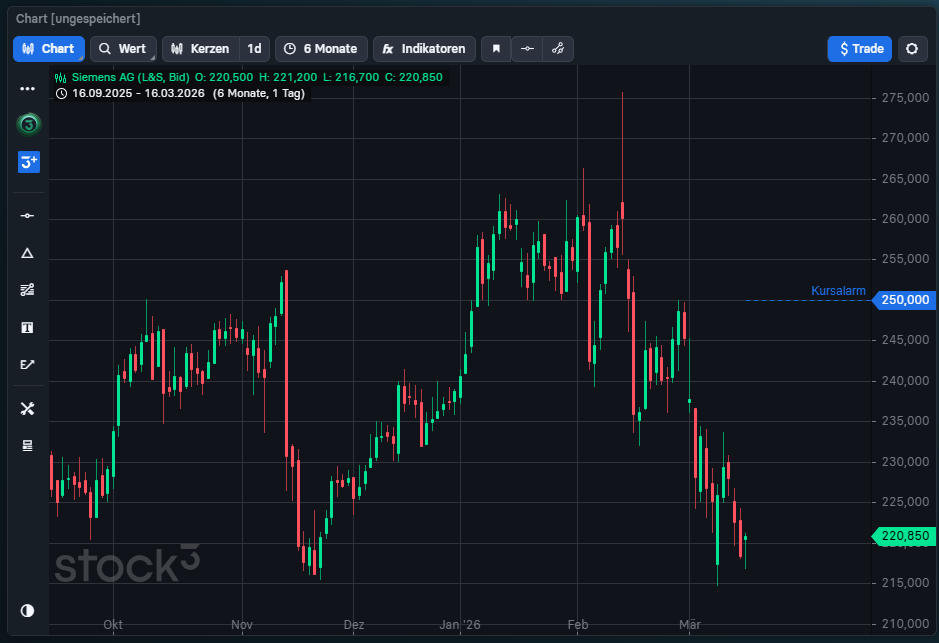The image size is (939, 643).
Task: Open the Kerzen chart type dropdown
Action: coord(200,49)
